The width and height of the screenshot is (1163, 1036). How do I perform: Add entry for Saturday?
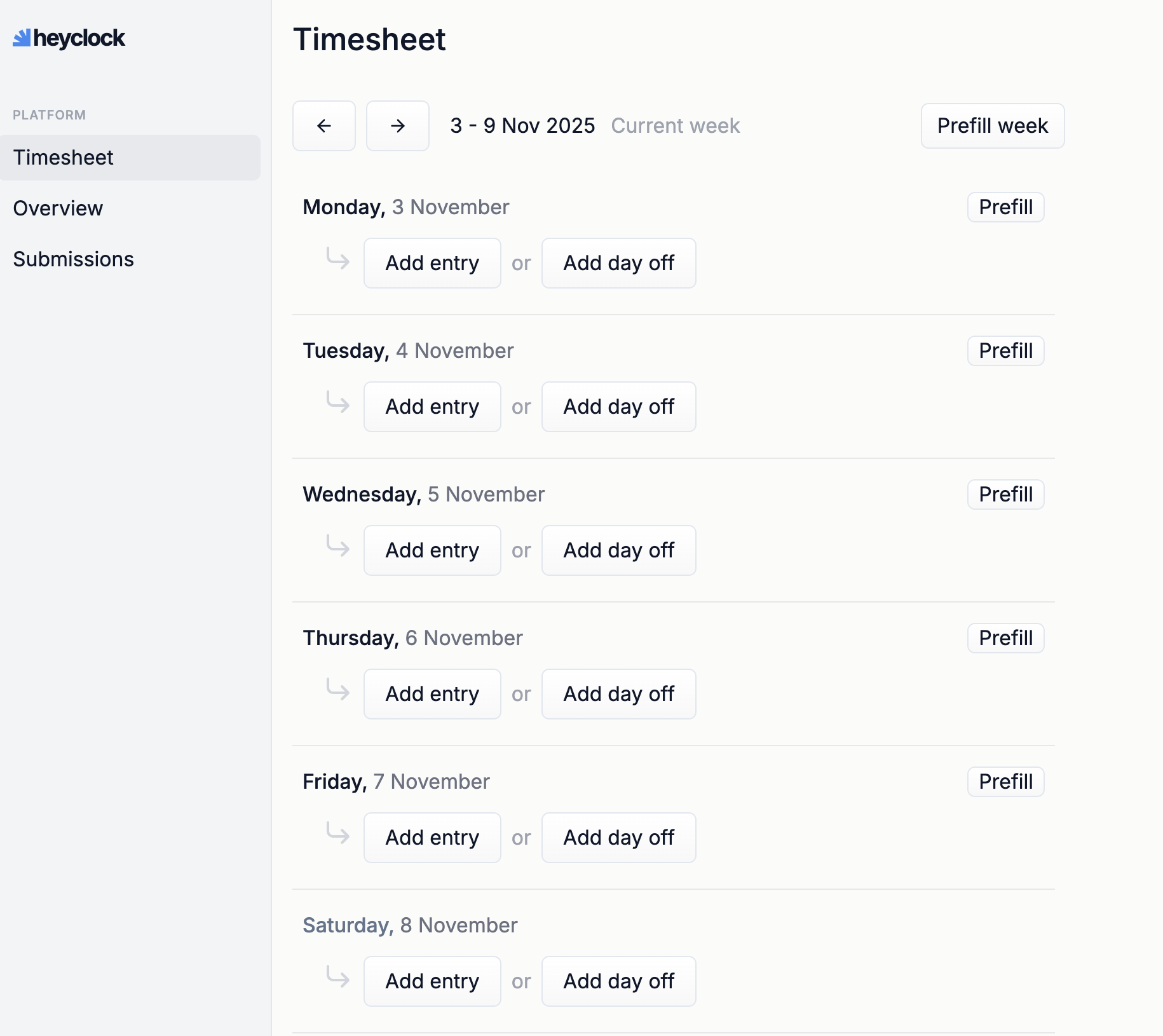[432, 981]
